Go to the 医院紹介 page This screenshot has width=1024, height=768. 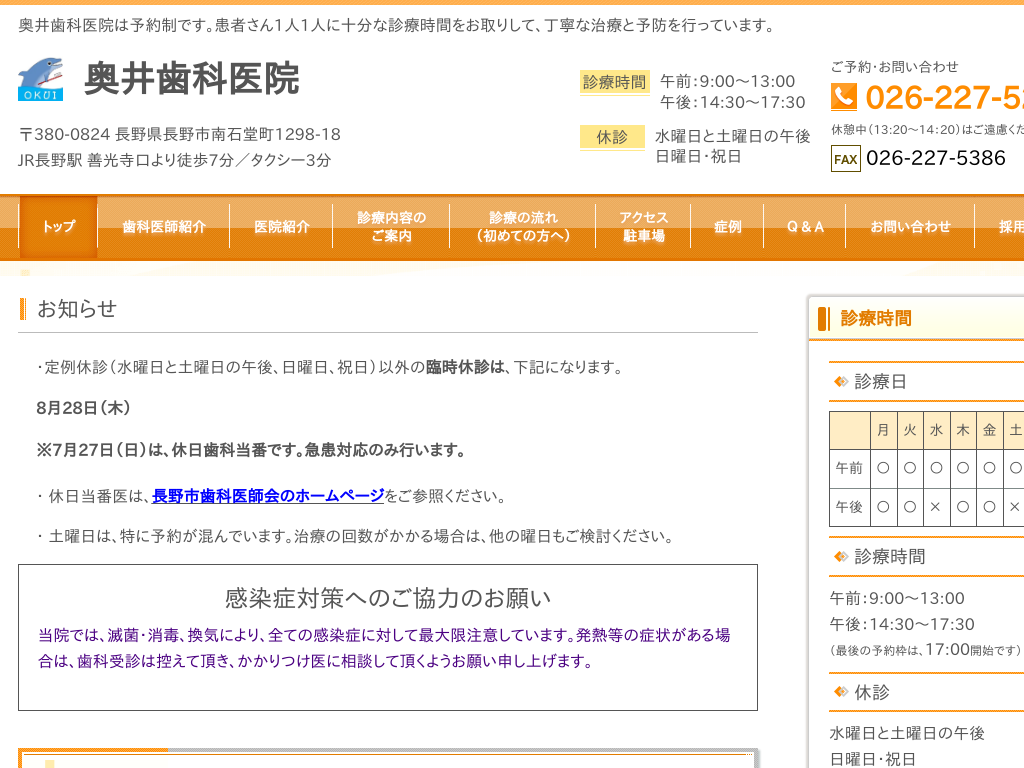point(281,227)
